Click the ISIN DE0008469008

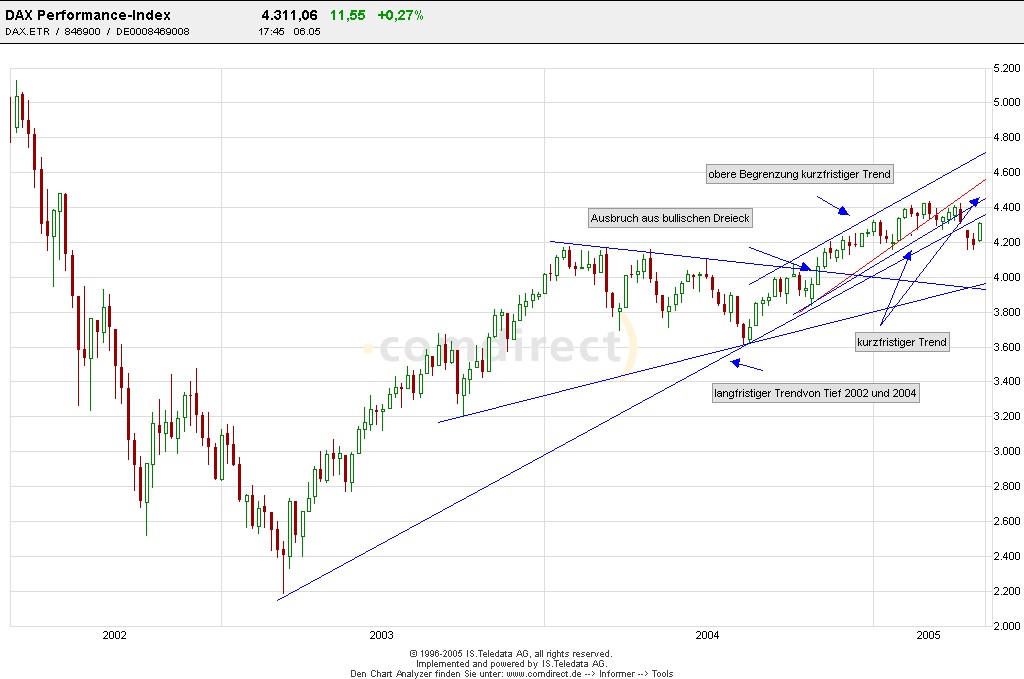click(153, 31)
